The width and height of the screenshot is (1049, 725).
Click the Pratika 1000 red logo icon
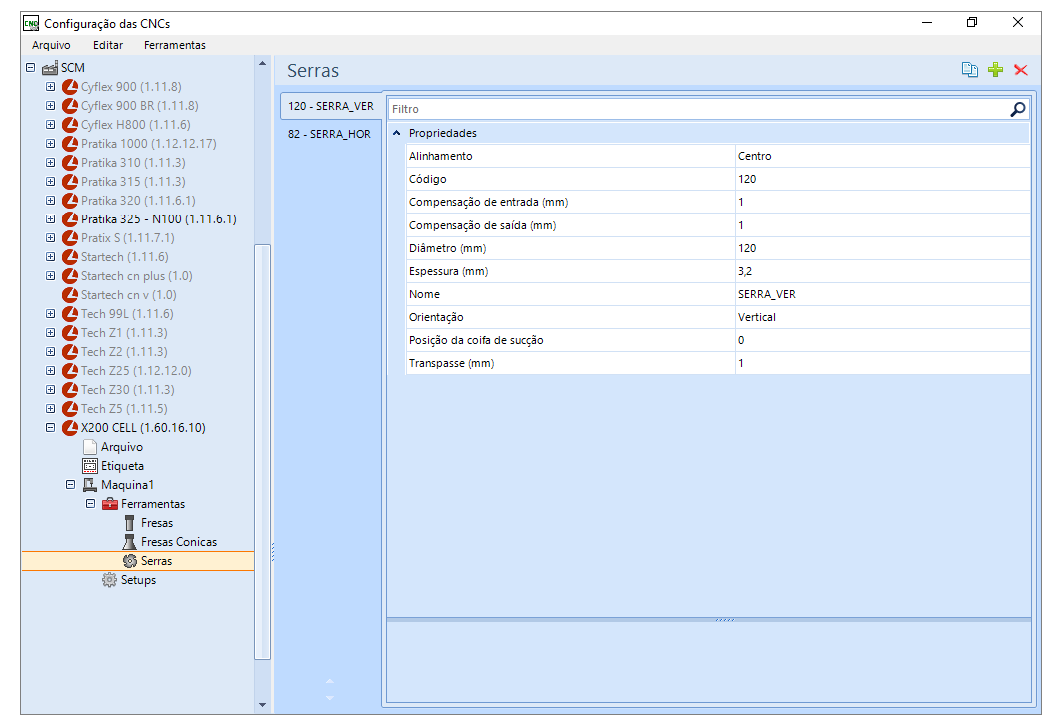[x=70, y=144]
